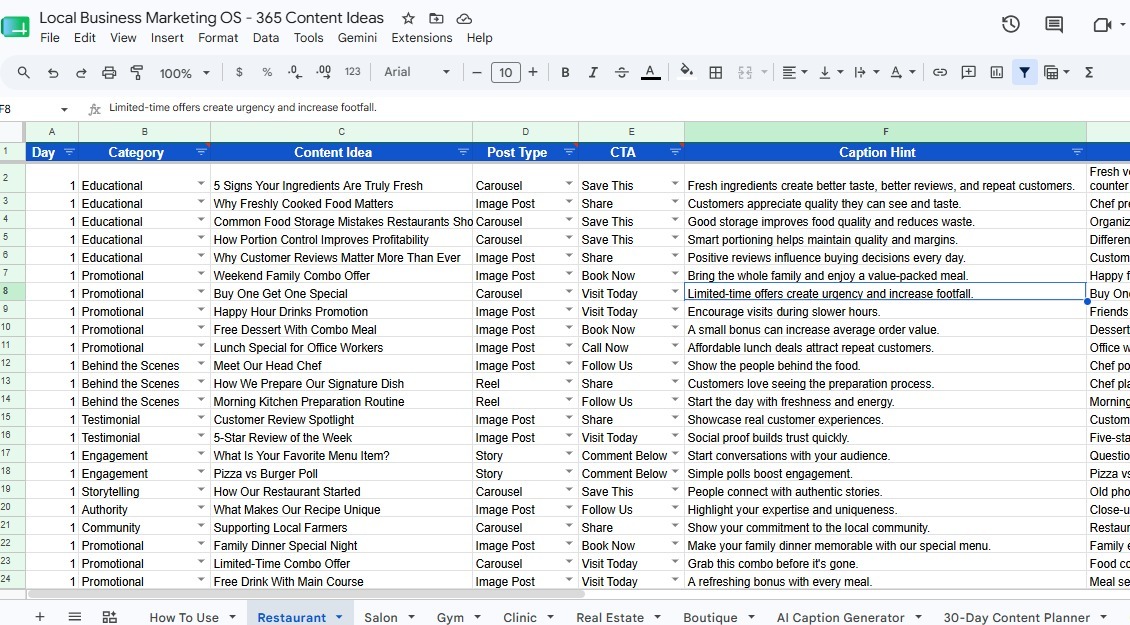Toggle italic formatting
Image resolution: width=1130 pixels, height=625 pixels.
click(x=593, y=72)
